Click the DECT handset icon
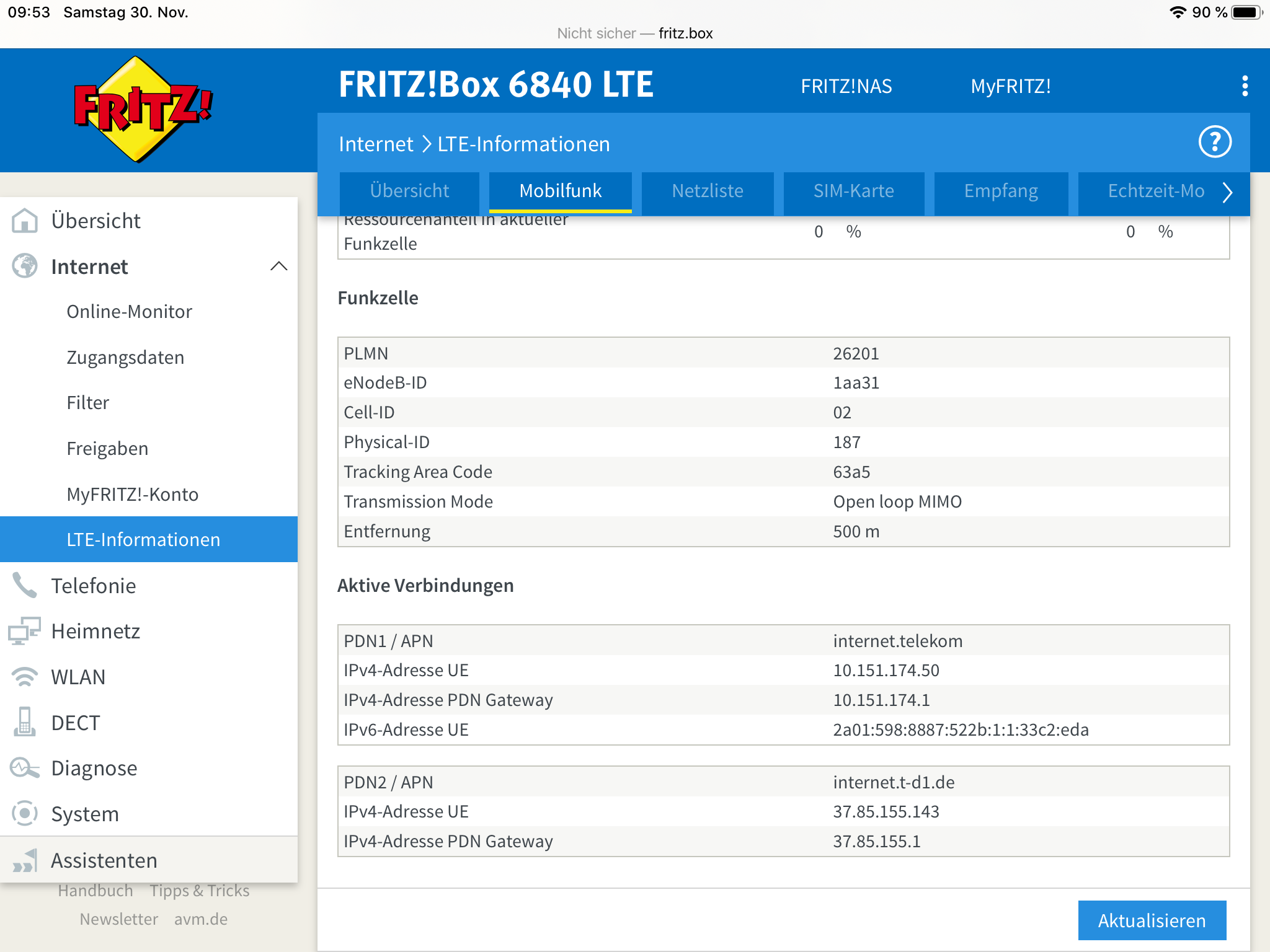1270x952 pixels. (x=25, y=722)
